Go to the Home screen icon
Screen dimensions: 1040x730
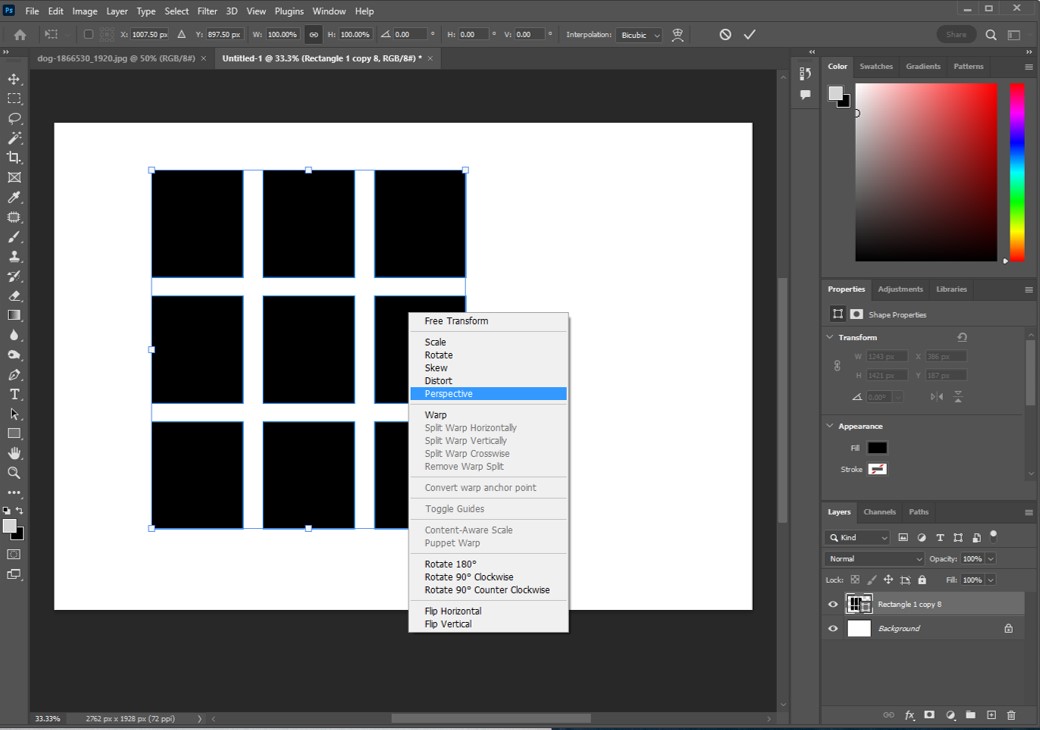coord(20,34)
